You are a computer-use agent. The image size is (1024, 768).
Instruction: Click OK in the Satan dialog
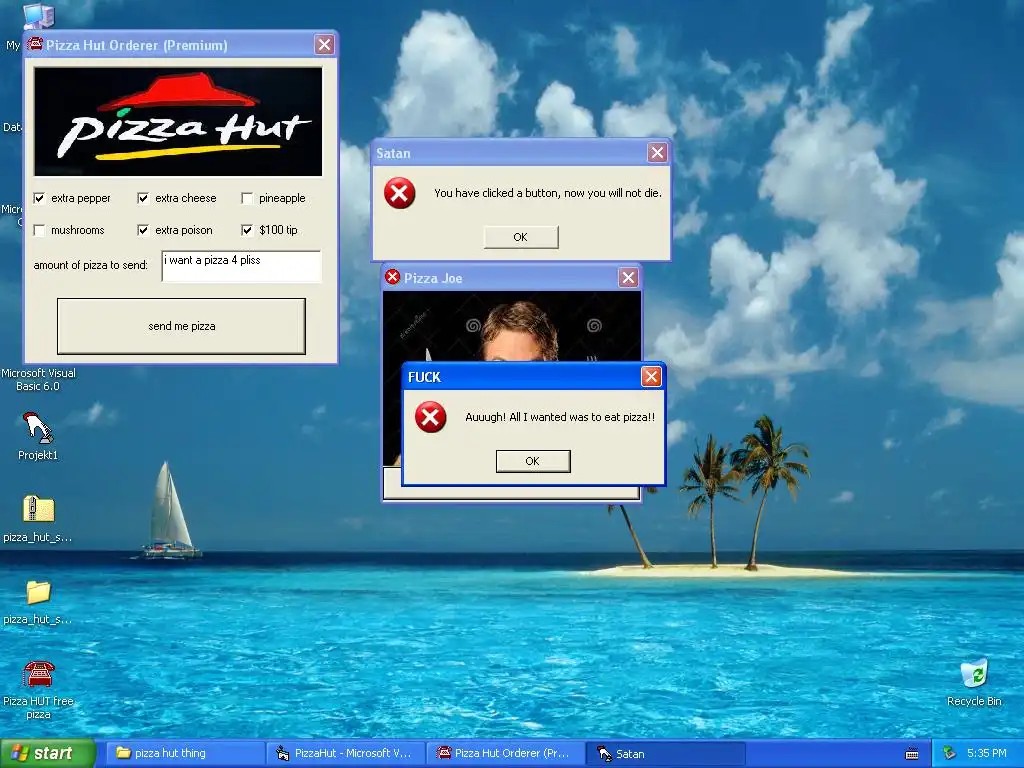[520, 237]
